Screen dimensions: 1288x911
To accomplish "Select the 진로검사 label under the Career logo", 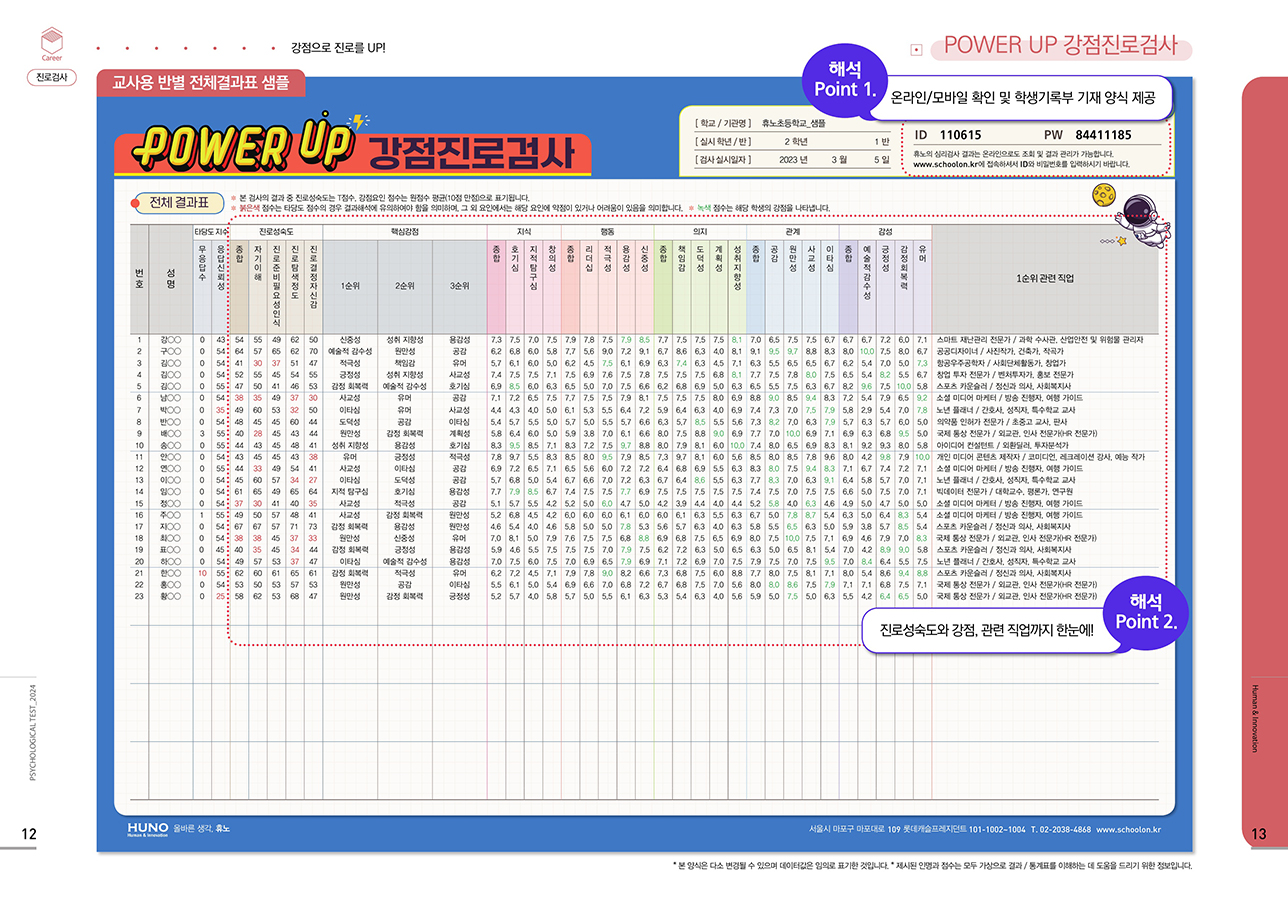I will point(51,77).
